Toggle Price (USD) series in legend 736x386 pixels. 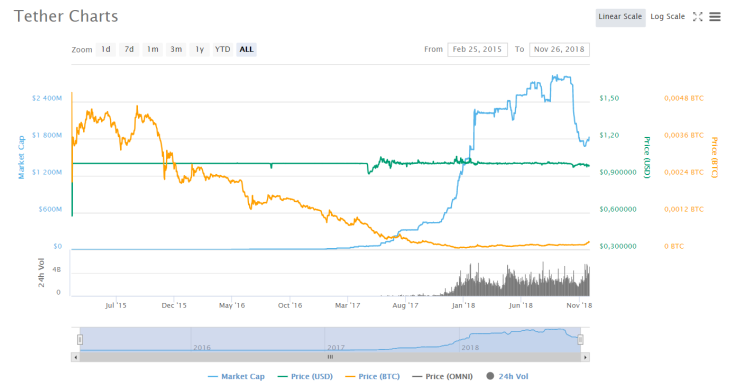[305, 376]
